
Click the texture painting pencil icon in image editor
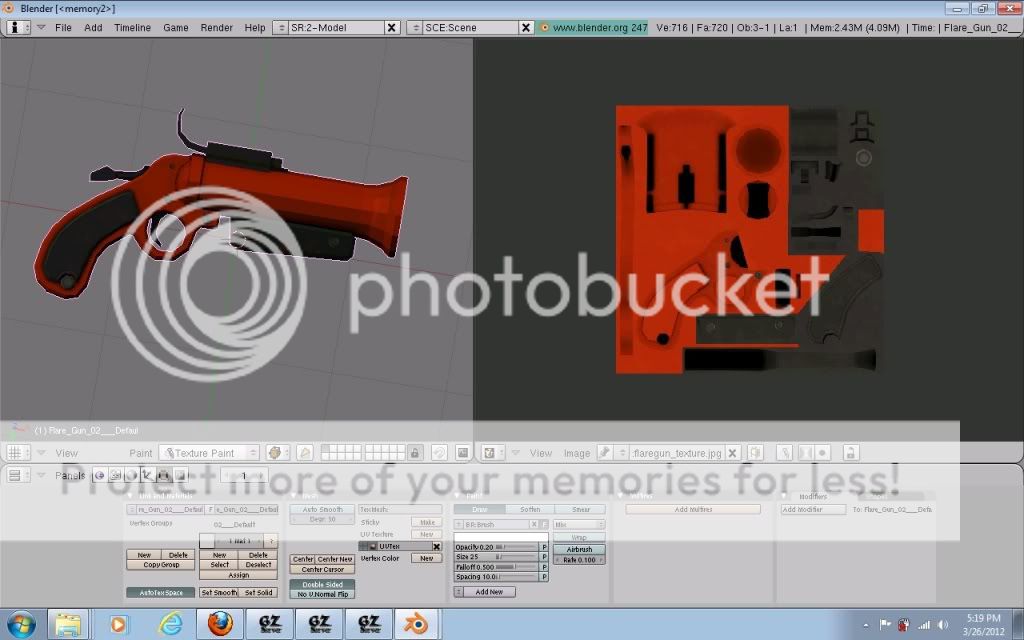point(604,453)
